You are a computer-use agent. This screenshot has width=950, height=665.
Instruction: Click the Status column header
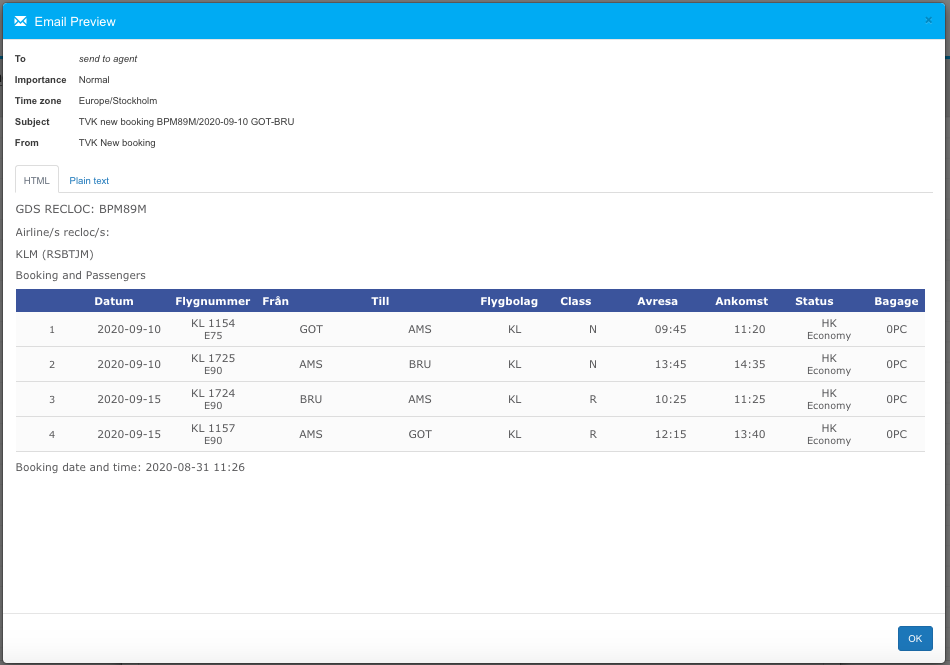click(x=814, y=301)
